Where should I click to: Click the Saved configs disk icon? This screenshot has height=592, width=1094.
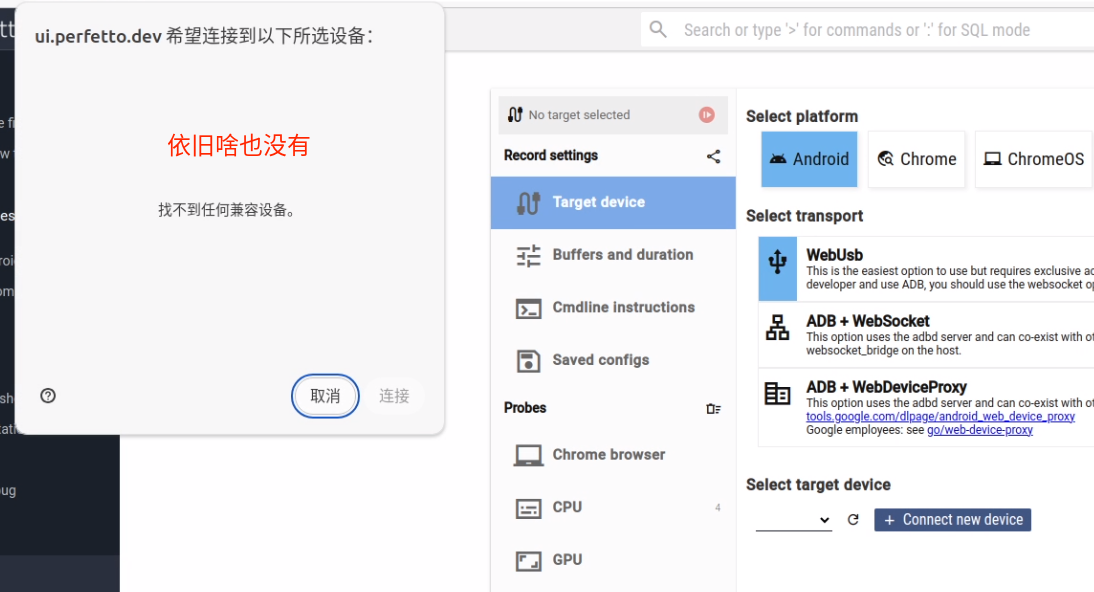528,361
